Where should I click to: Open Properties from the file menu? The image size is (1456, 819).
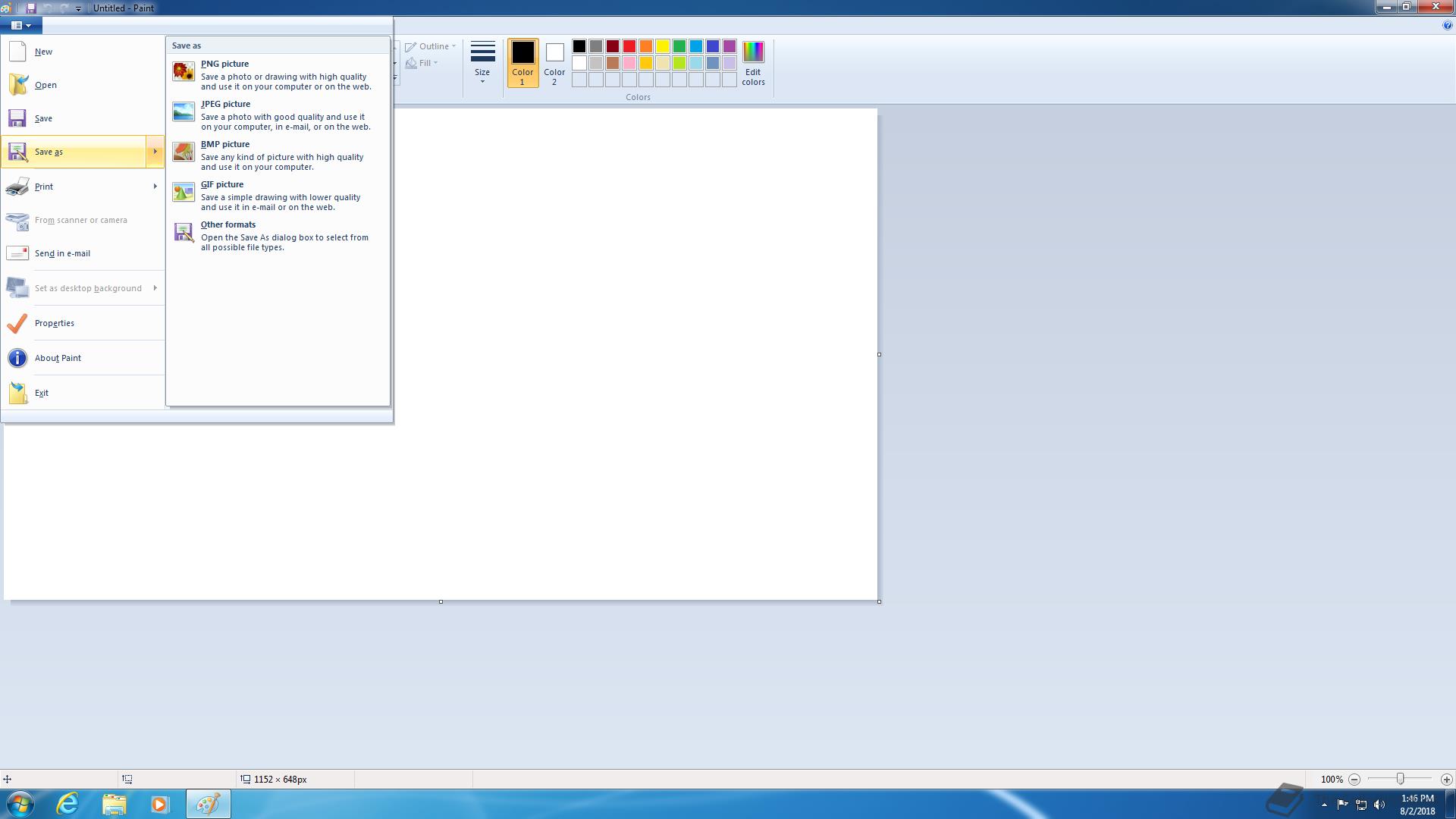(83, 323)
